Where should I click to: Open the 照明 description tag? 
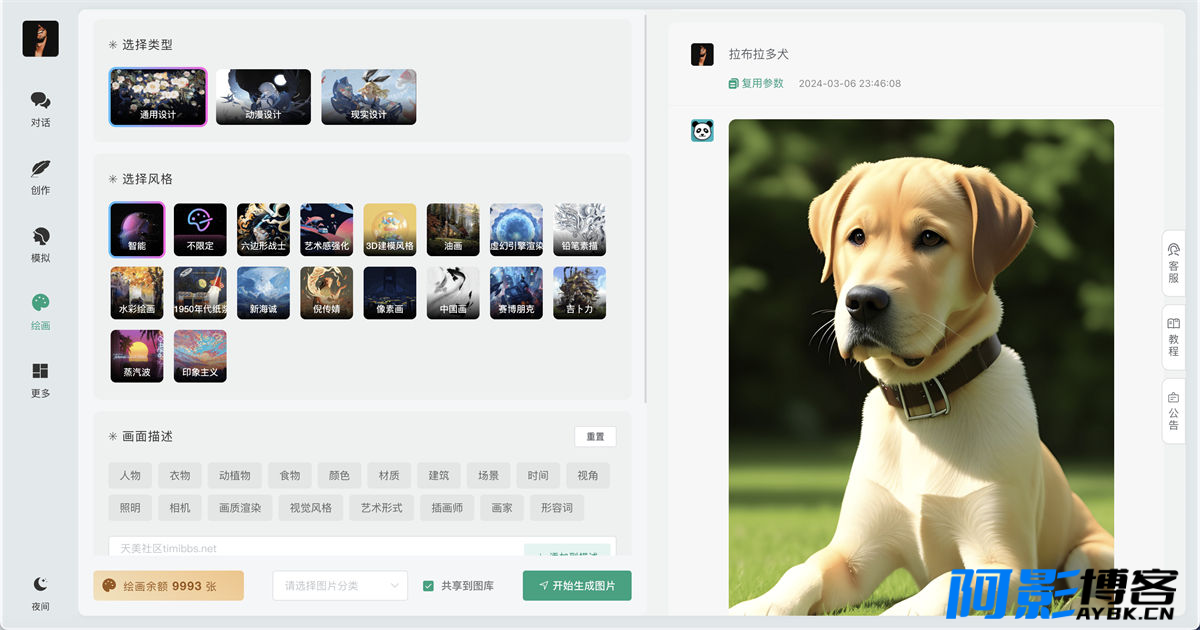tap(130, 508)
